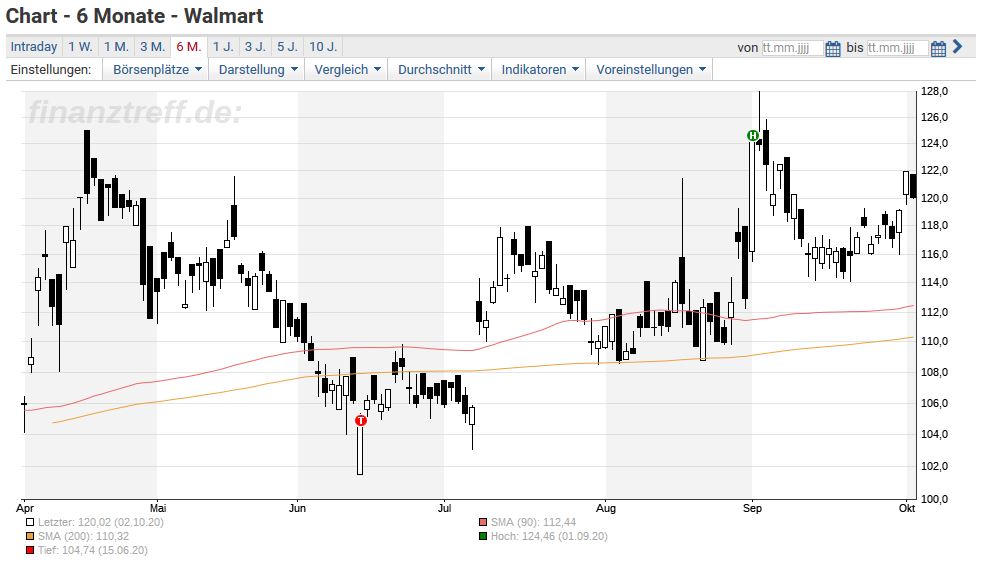Click the '112,0' y-axis price label

(934, 313)
